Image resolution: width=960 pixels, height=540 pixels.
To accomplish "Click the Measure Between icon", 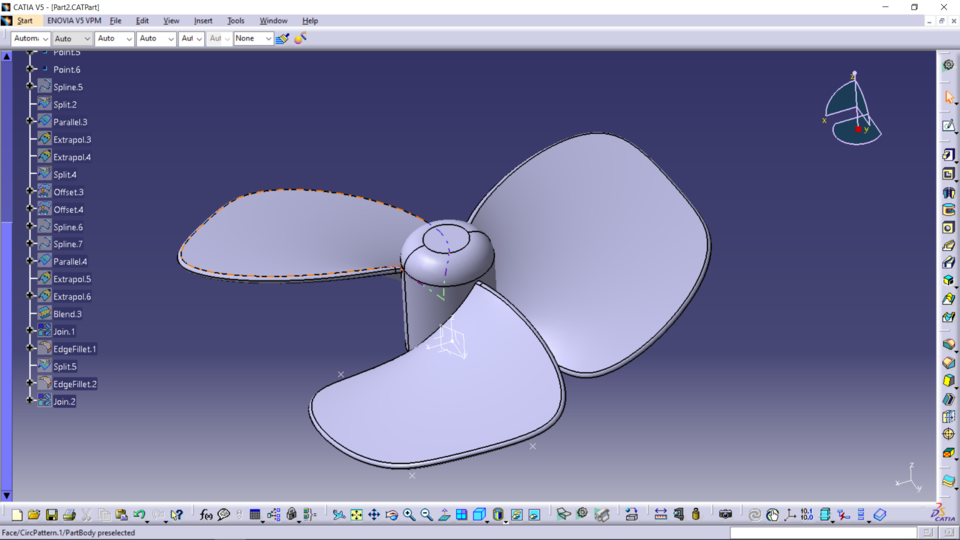I will (660, 515).
